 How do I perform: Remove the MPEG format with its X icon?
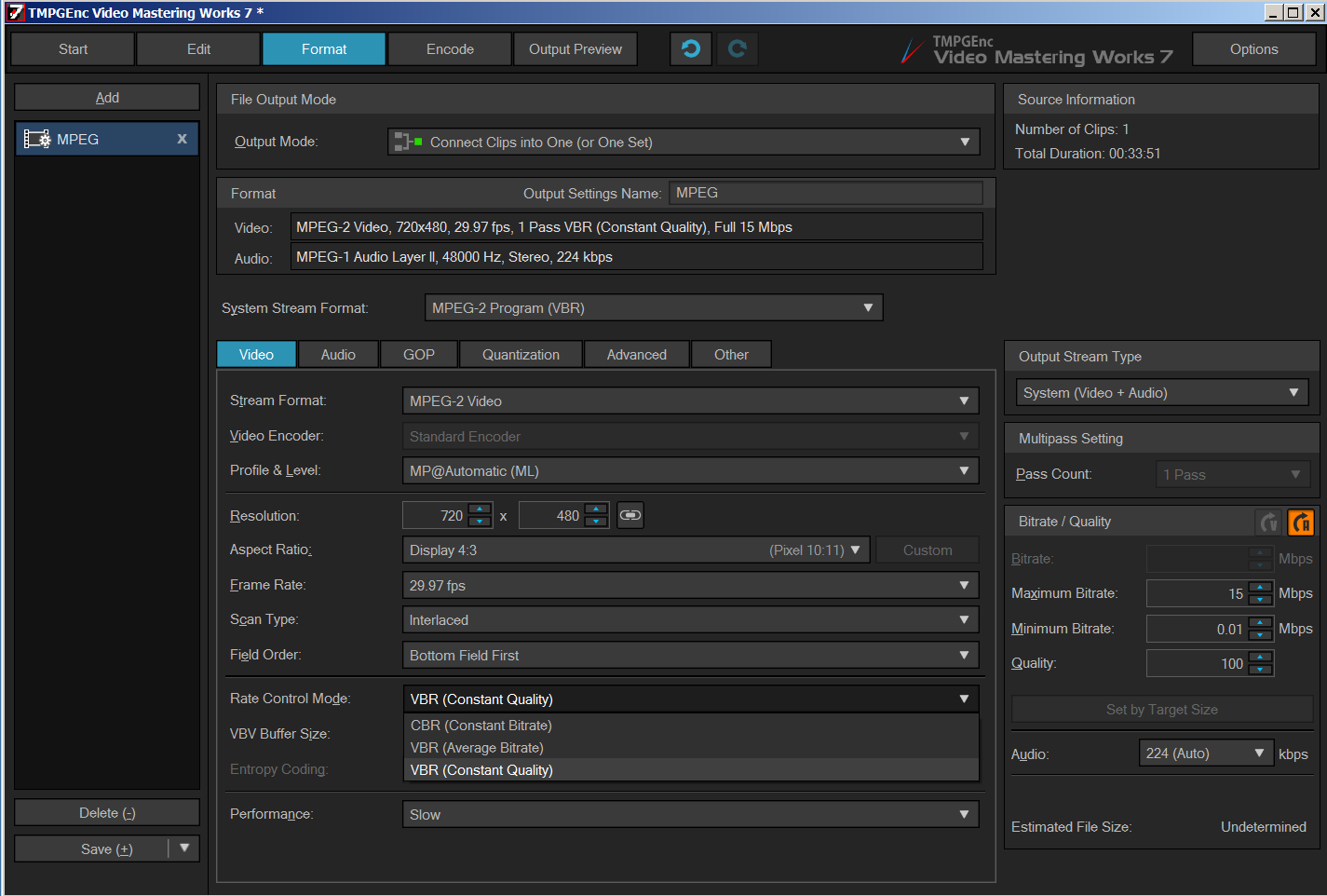182,139
